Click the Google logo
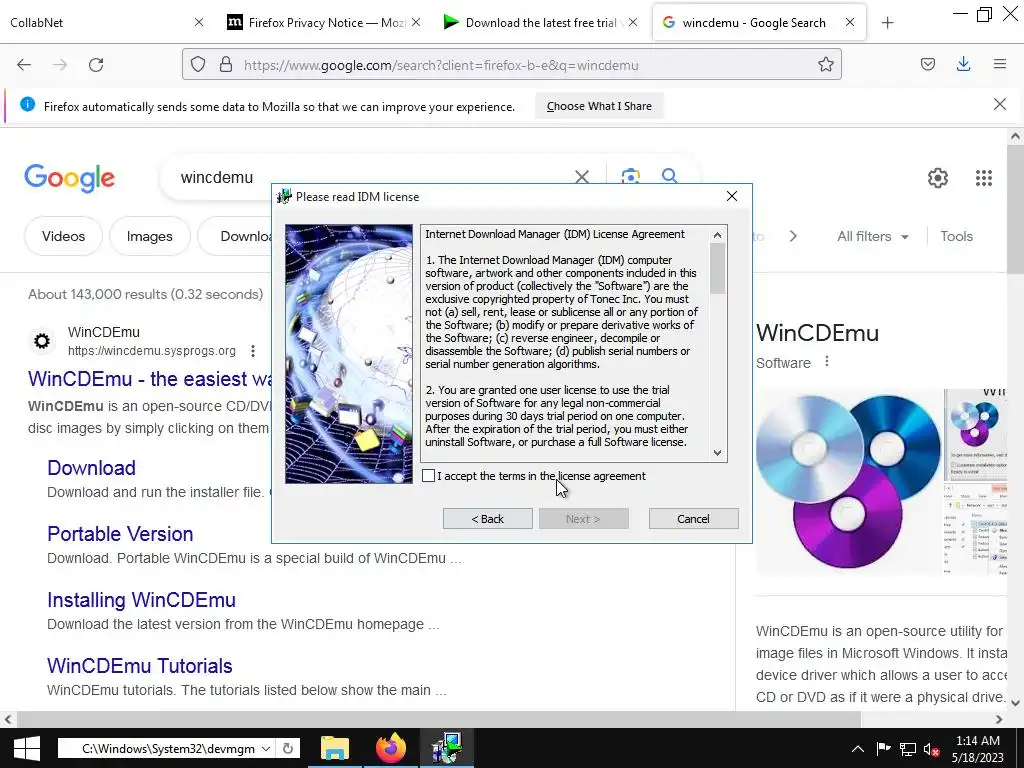Image resolution: width=1024 pixels, height=768 pixels. click(x=69, y=178)
